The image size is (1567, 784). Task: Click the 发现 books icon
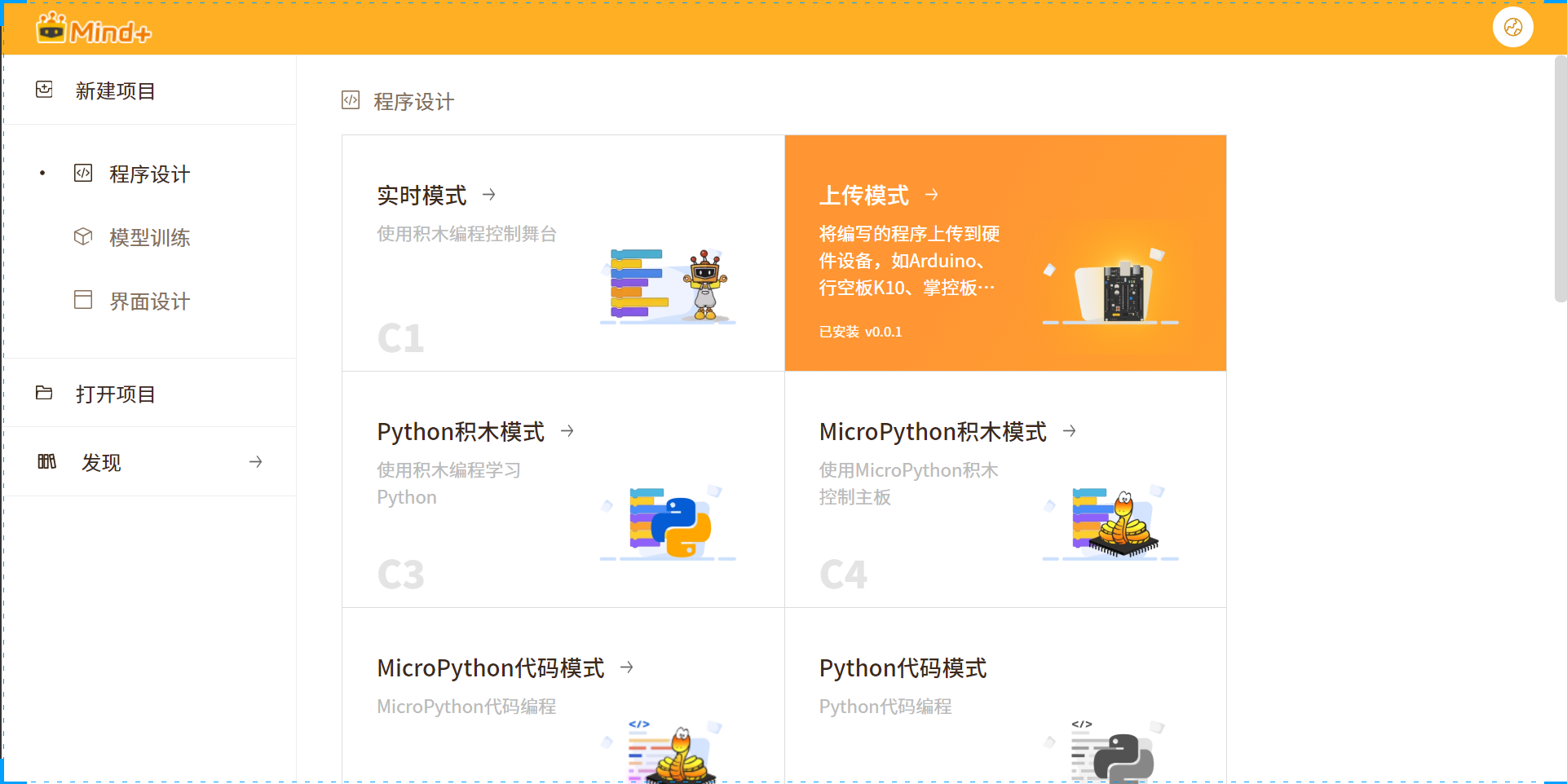(46, 462)
